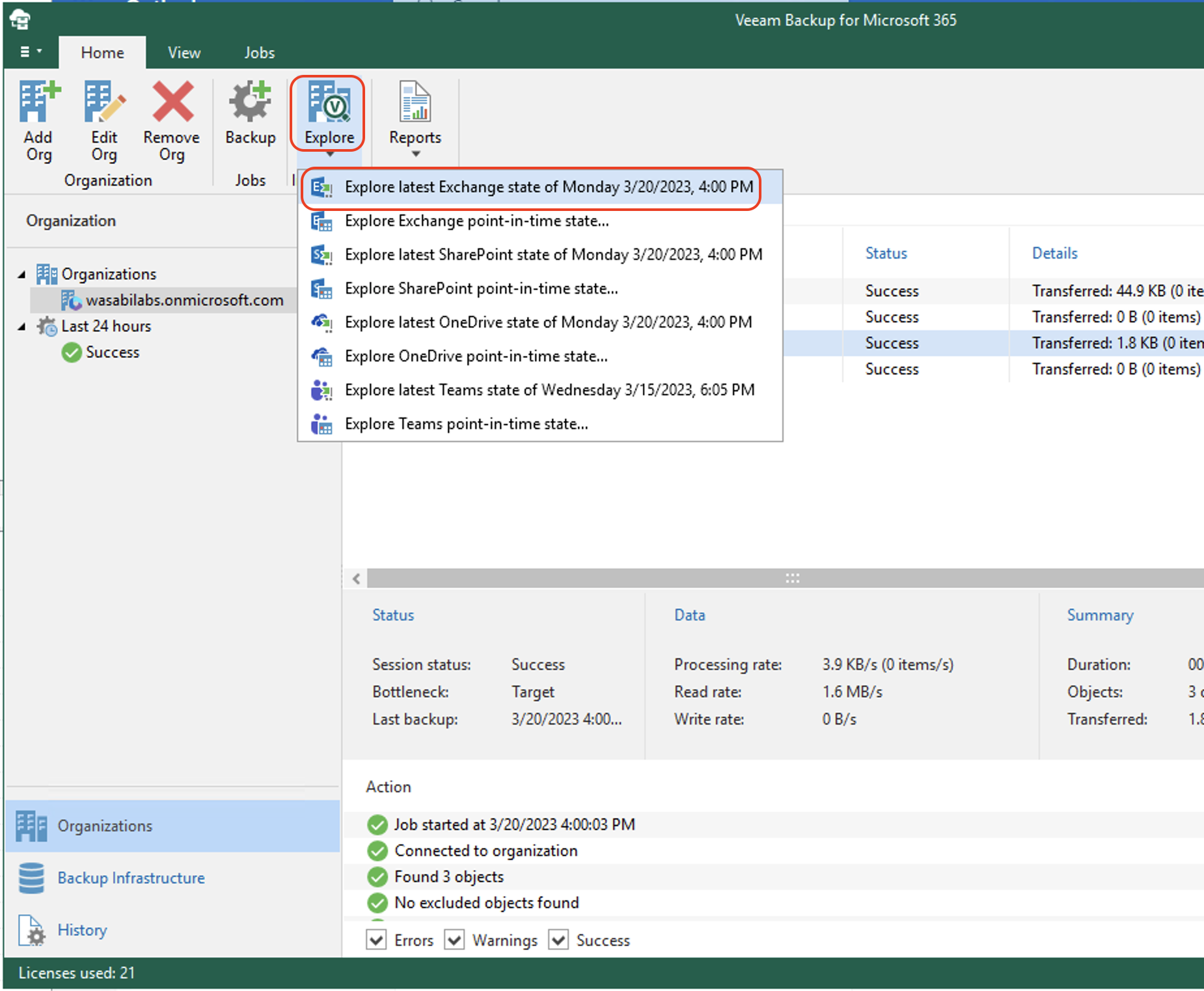Click the horizontal scrollbar left arrow
The height and width of the screenshot is (991, 1204).
coord(356,578)
